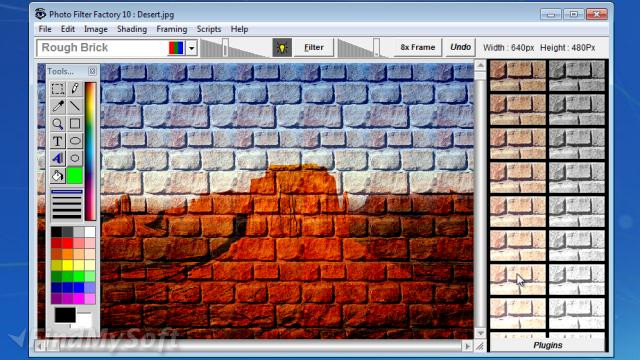This screenshot has height=360, width=640.
Task: Pick the white palette swatch in top row
Action: 90,232
